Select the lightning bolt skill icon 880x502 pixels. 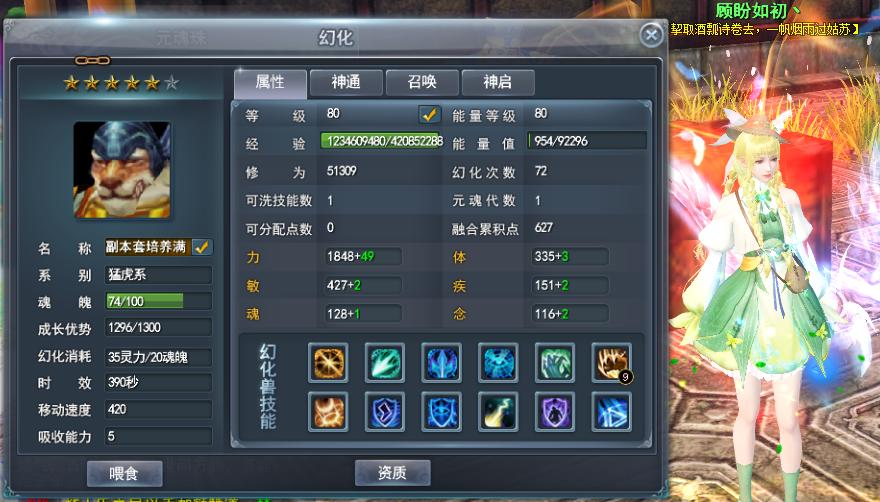(x=498, y=412)
